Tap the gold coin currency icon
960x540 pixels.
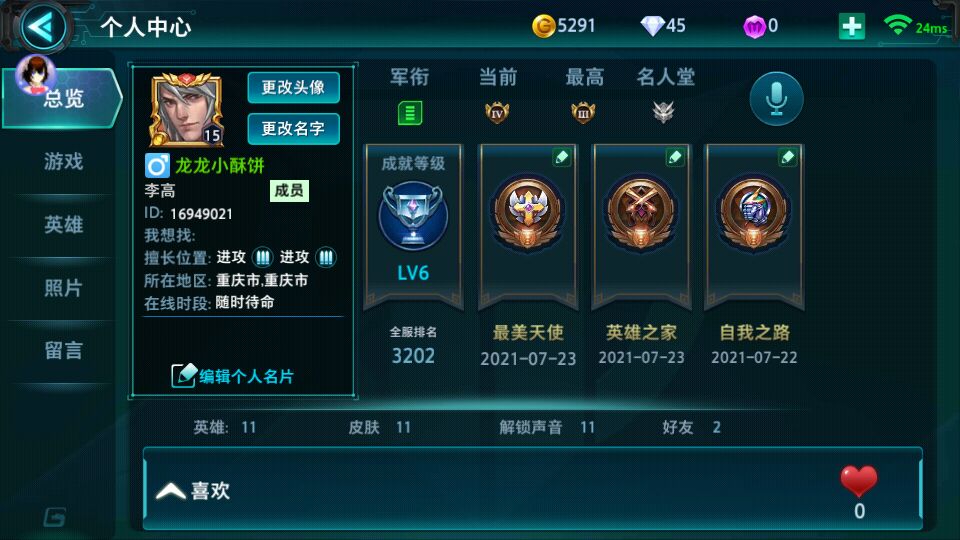click(x=543, y=26)
